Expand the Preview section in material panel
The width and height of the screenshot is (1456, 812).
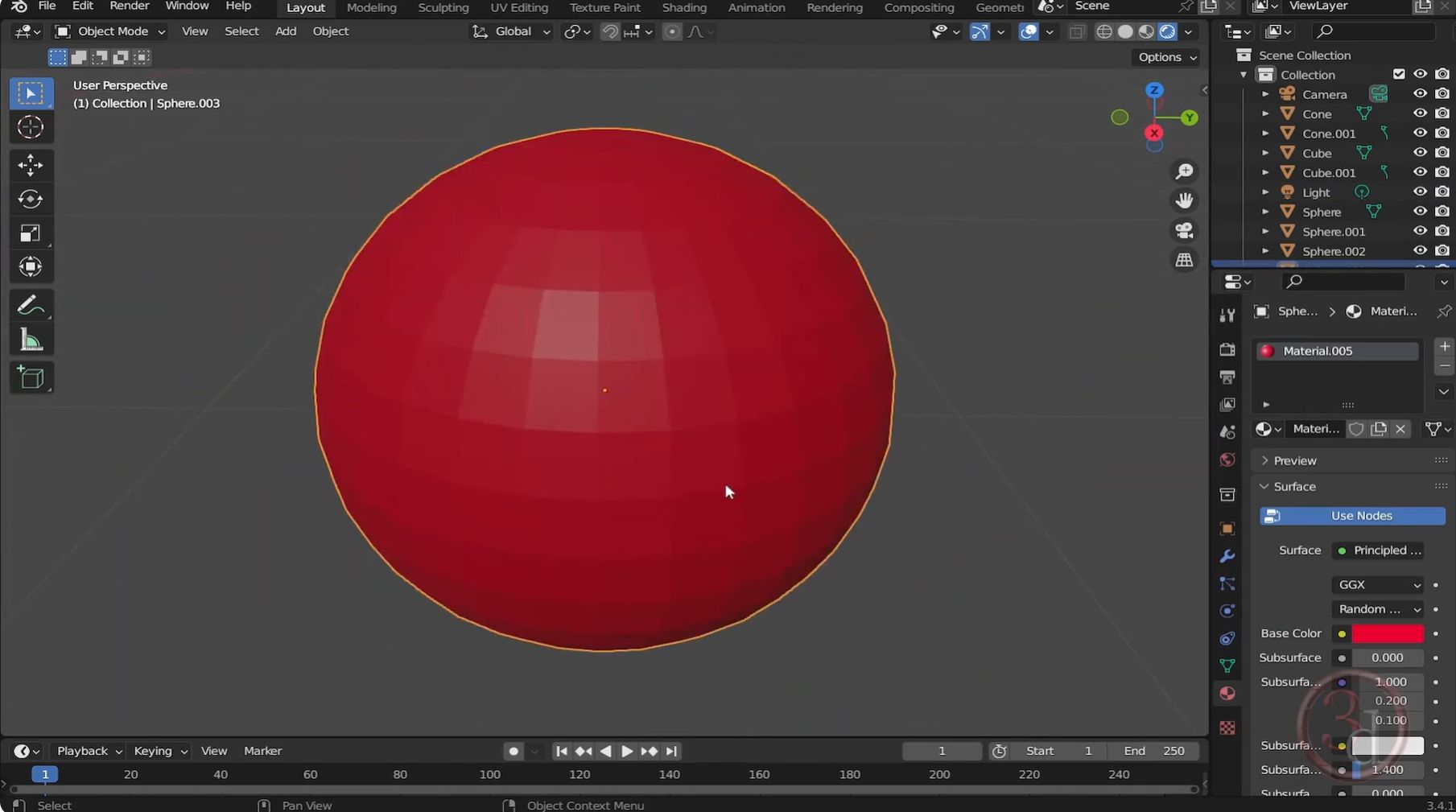[x=1296, y=460]
